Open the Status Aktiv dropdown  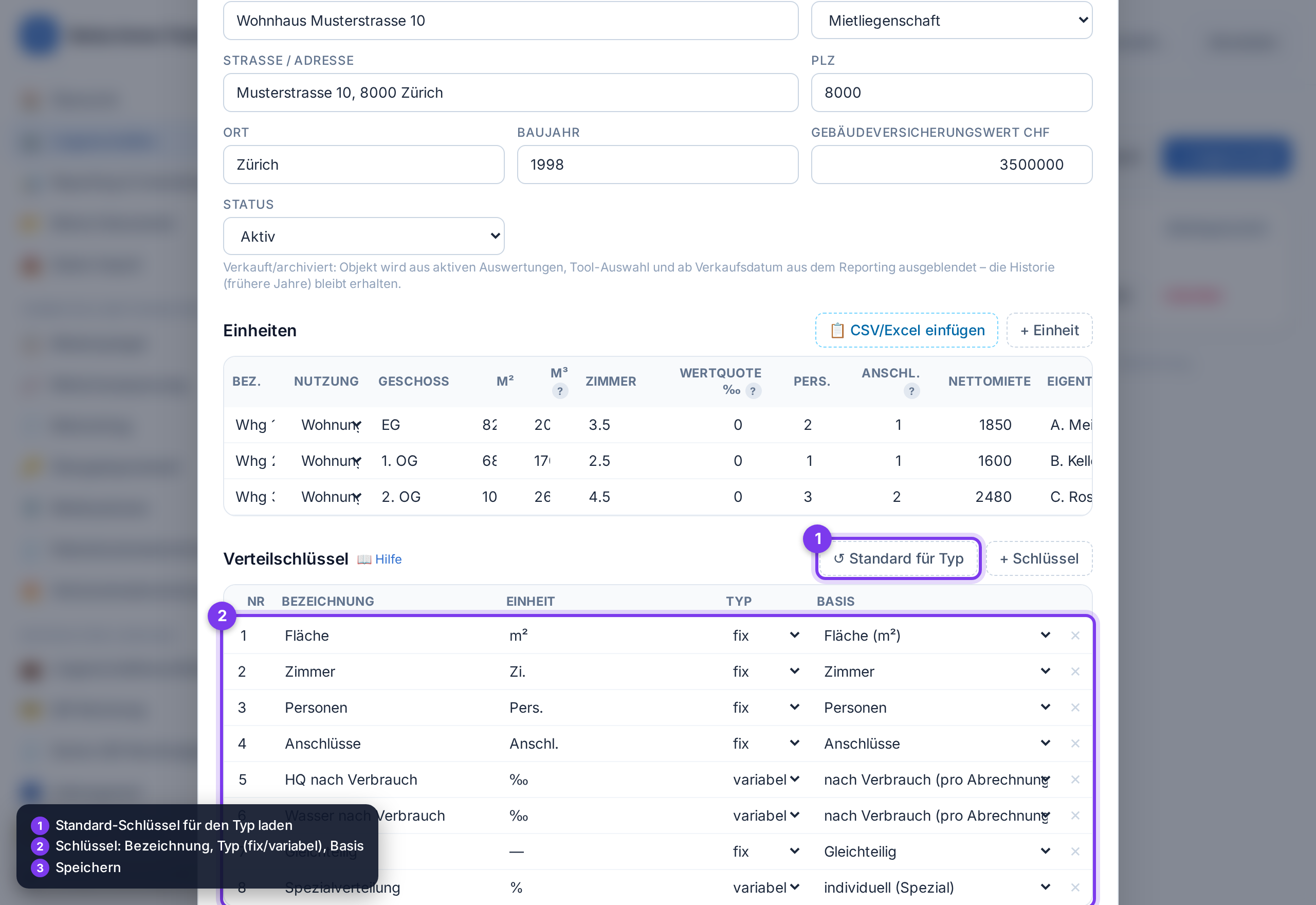364,236
